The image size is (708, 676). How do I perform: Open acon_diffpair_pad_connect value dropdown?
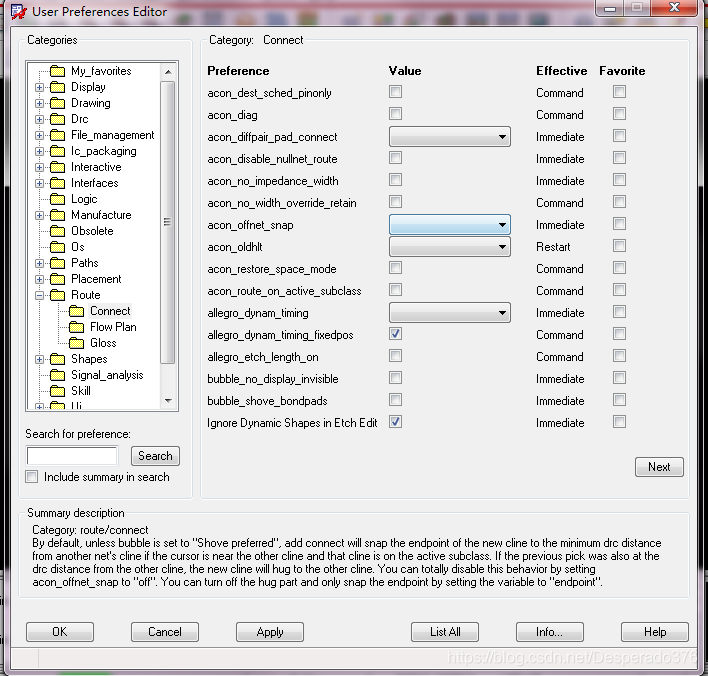(450, 137)
